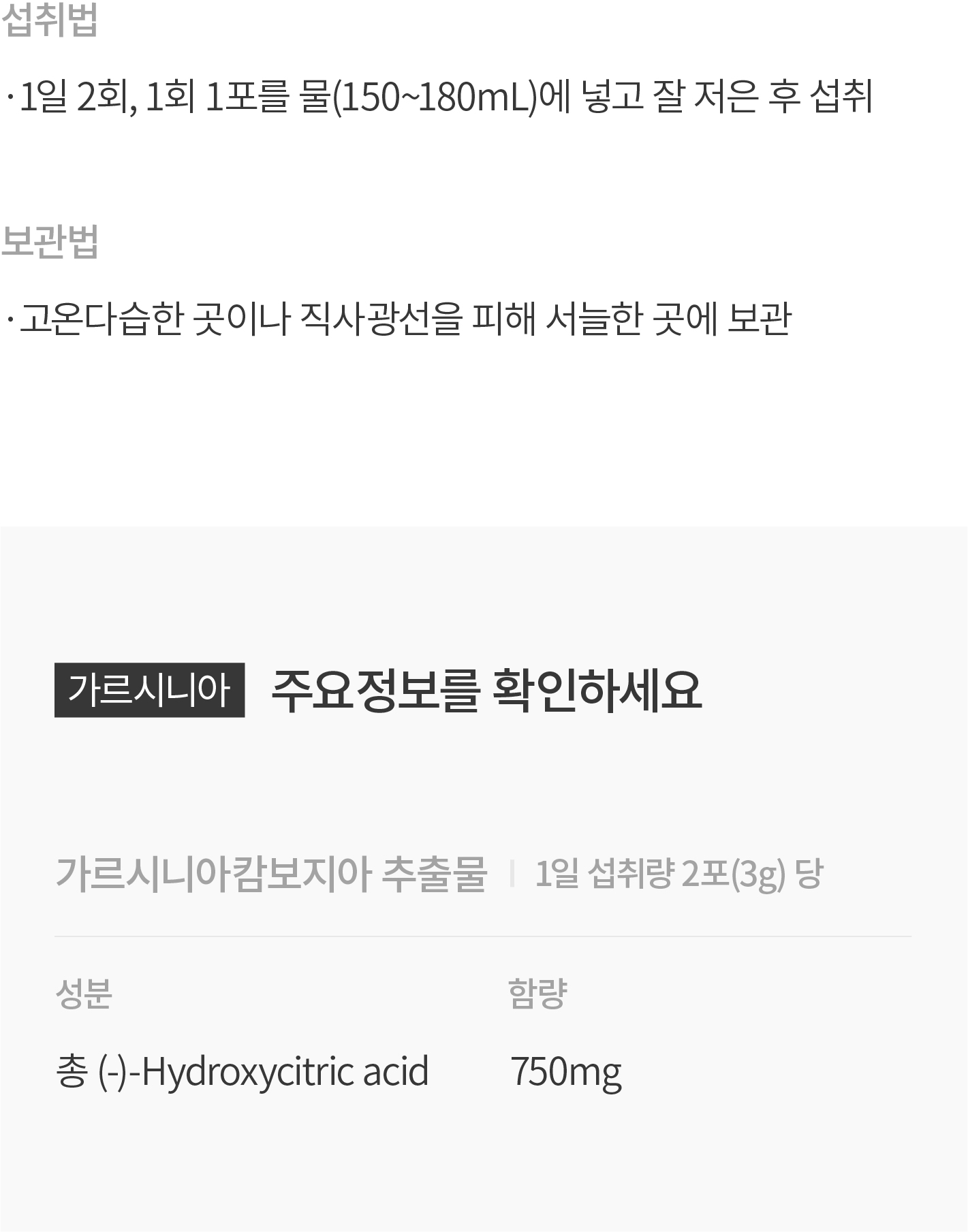Click the 주요정보를 확인하세요 title
This screenshot has height=1232, width=968.
486,691
